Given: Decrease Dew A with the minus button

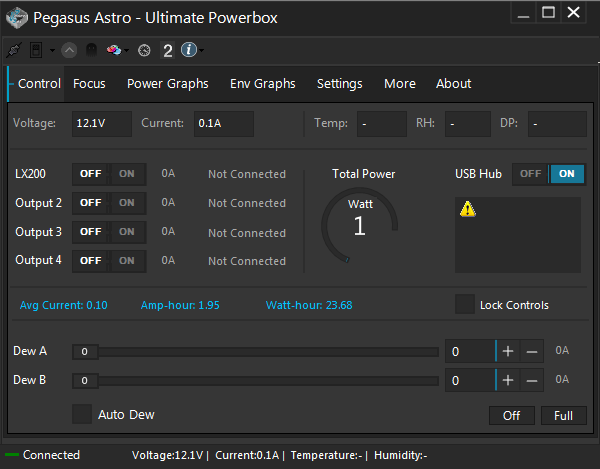Looking at the screenshot, I should pyautogui.click(x=532, y=351).
